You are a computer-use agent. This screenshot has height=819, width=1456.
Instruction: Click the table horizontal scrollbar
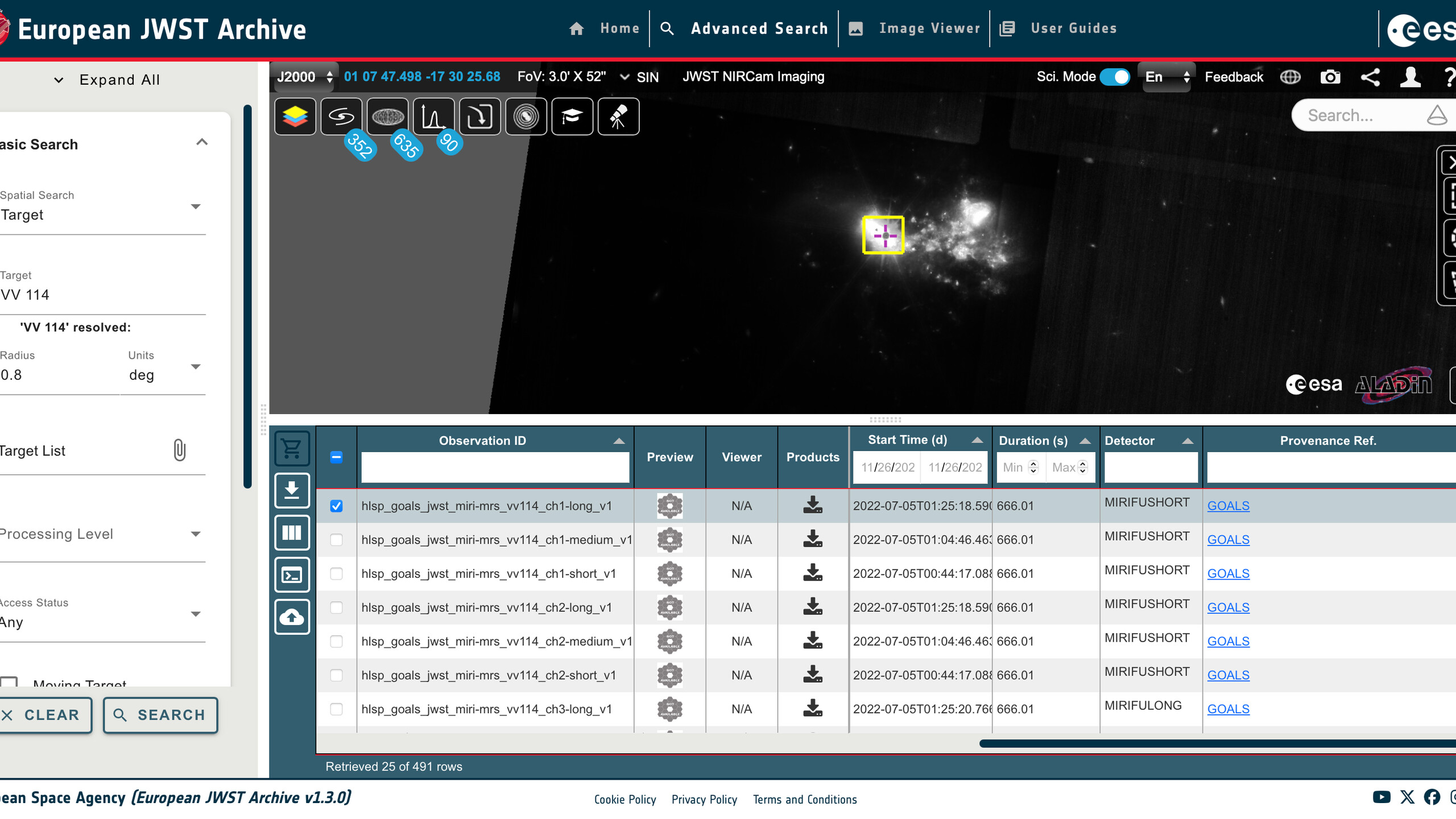[x=1217, y=743]
